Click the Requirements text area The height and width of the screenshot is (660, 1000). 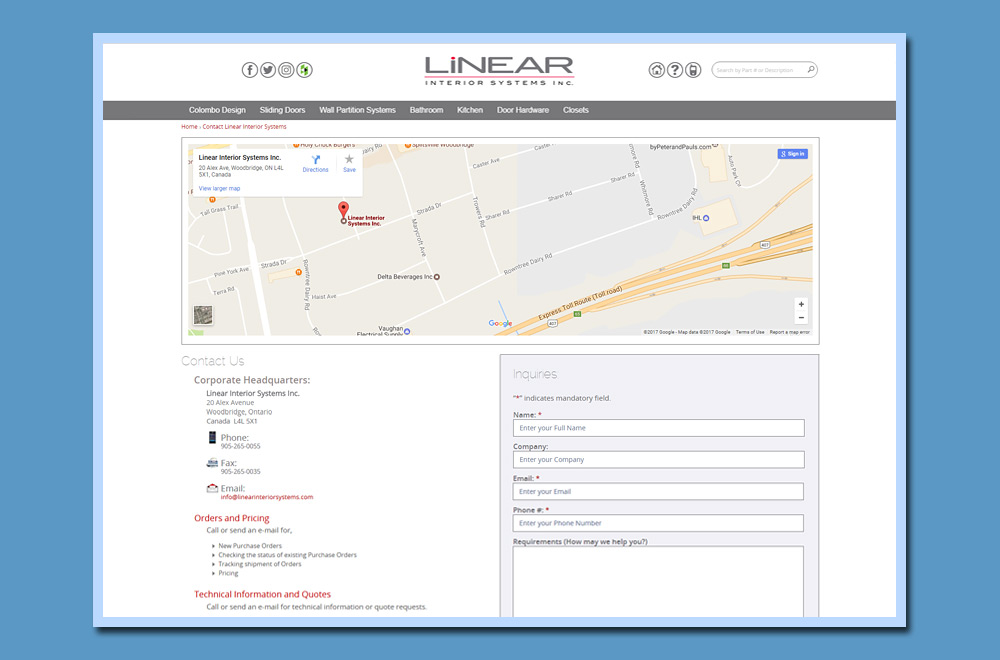pos(658,582)
